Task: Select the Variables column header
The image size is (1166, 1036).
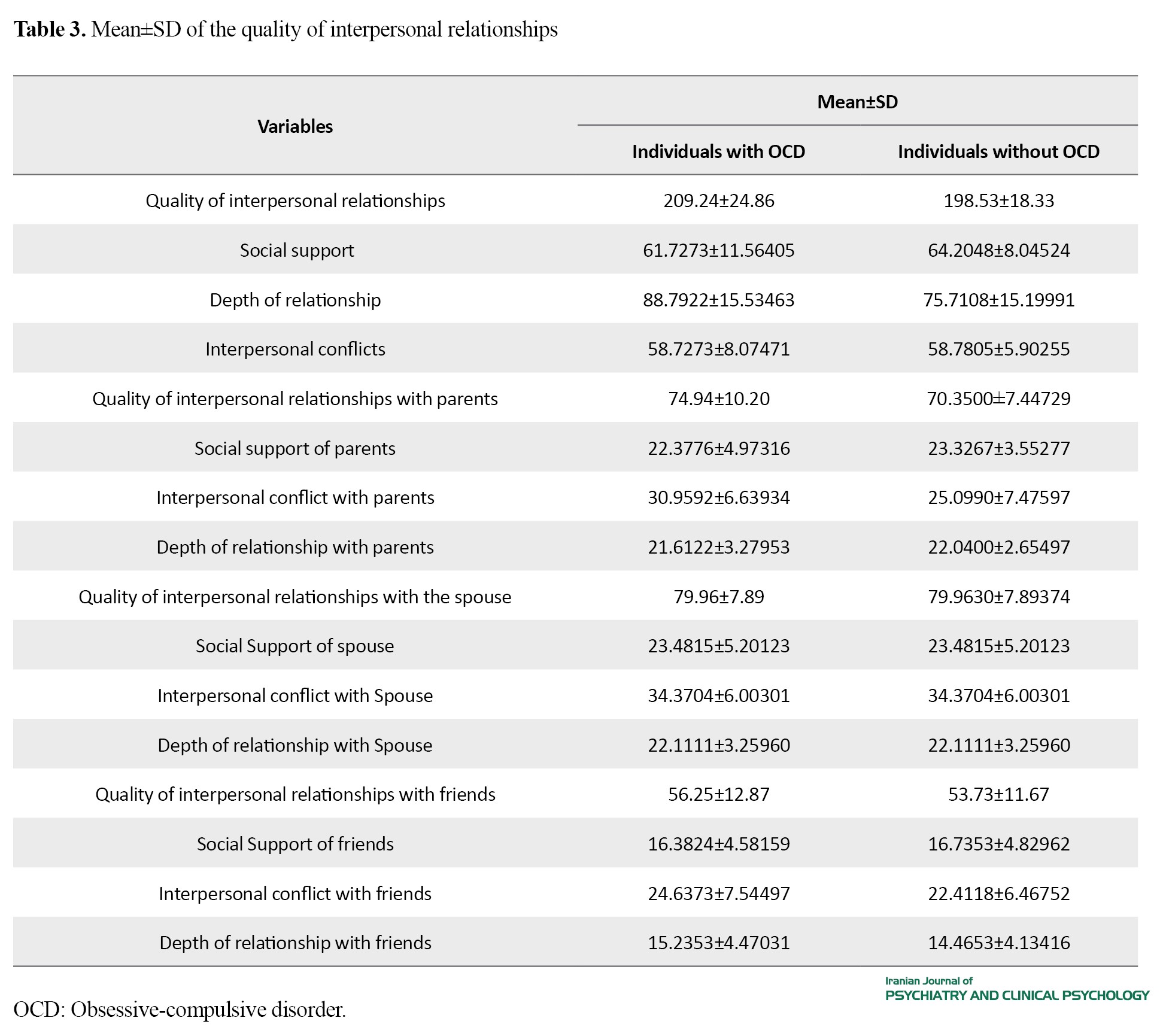Action: pos(295,126)
